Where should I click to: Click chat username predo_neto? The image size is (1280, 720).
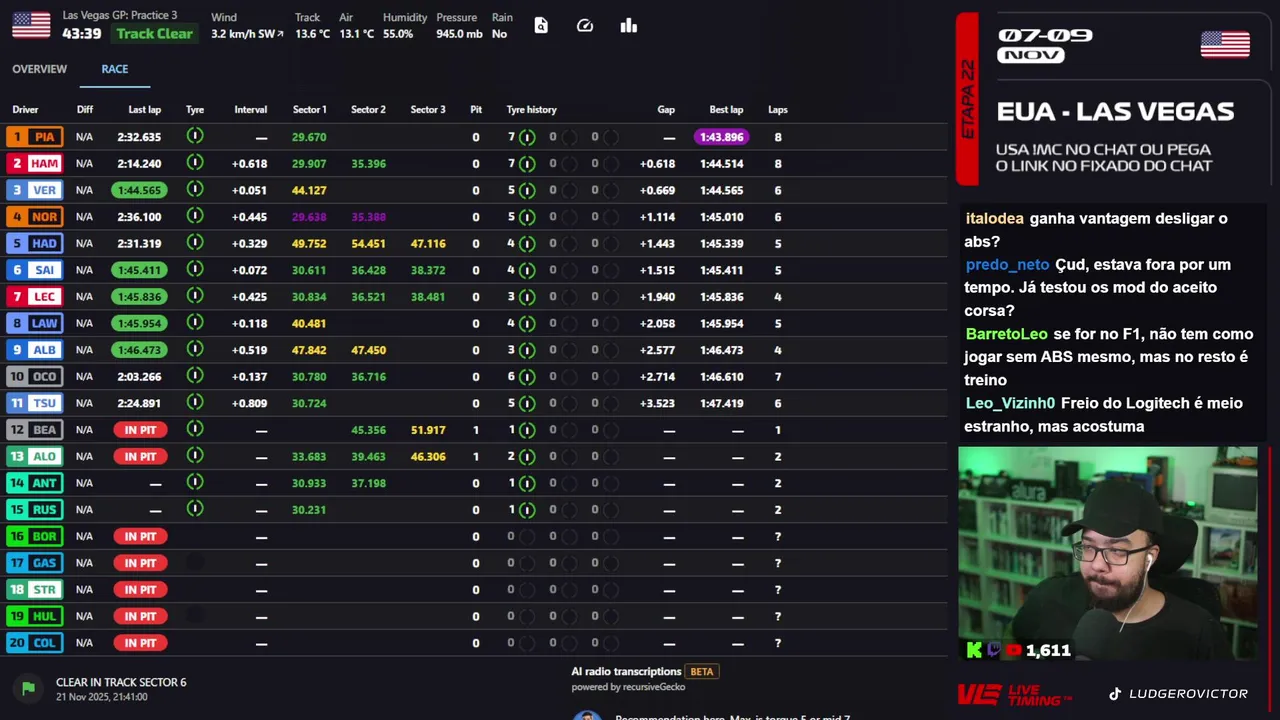coord(1007,265)
